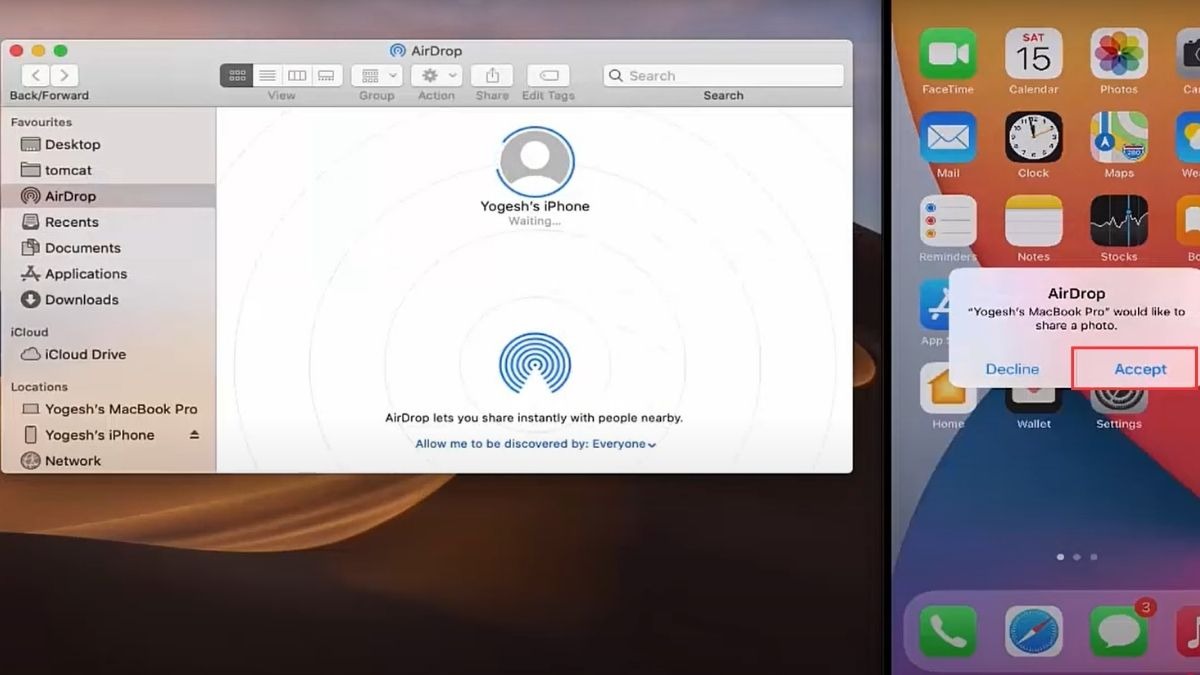Open FaceTime on the iPhone

click(947, 54)
